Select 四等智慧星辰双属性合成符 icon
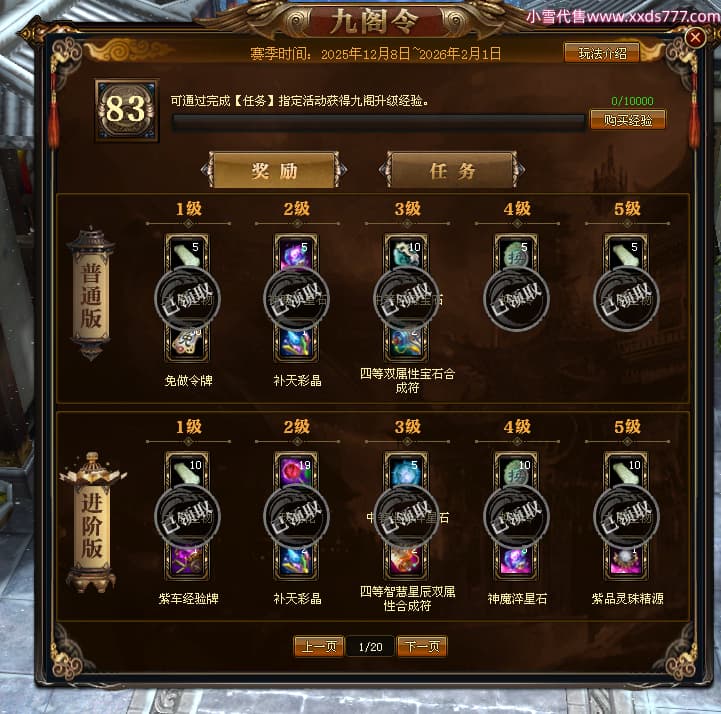 pos(406,561)
